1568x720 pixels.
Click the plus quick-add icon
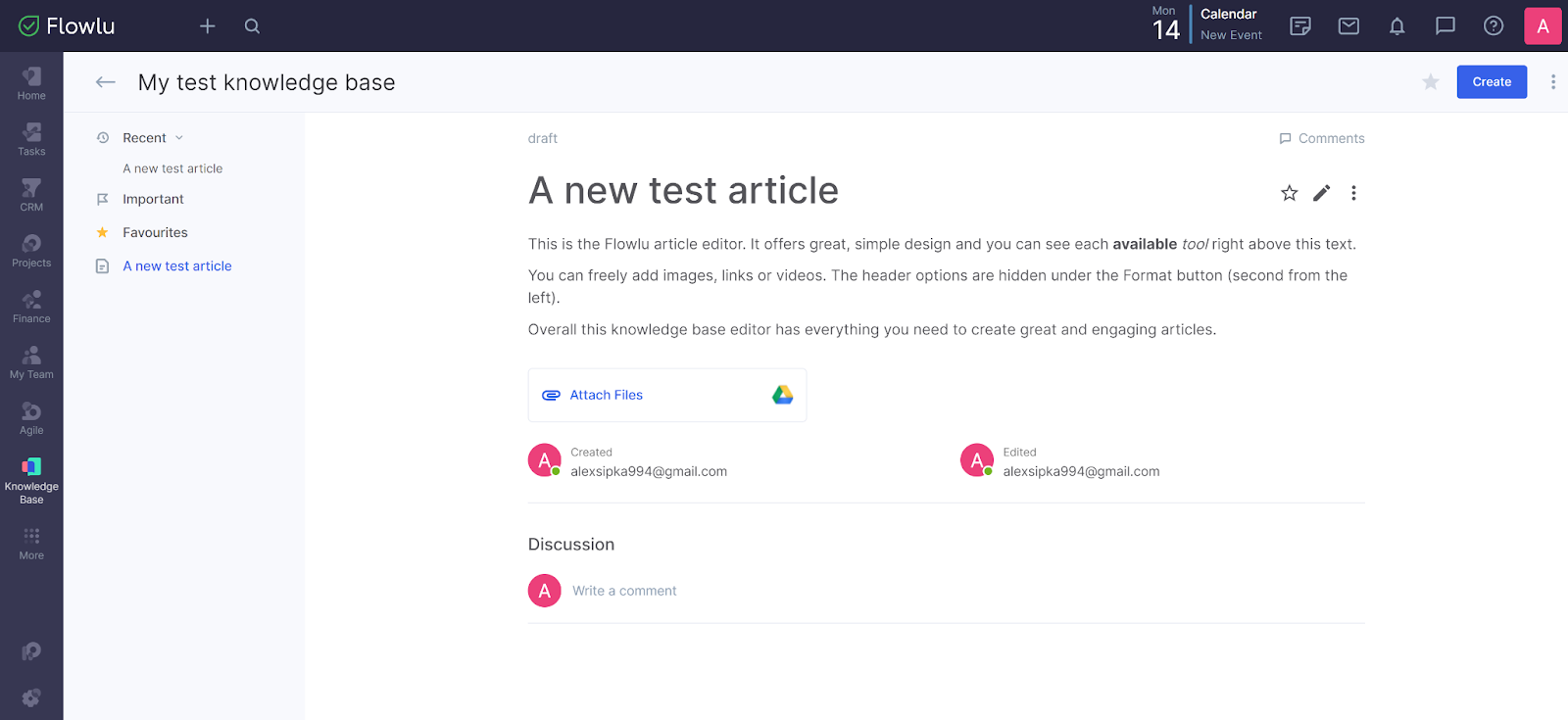point(207,26)
